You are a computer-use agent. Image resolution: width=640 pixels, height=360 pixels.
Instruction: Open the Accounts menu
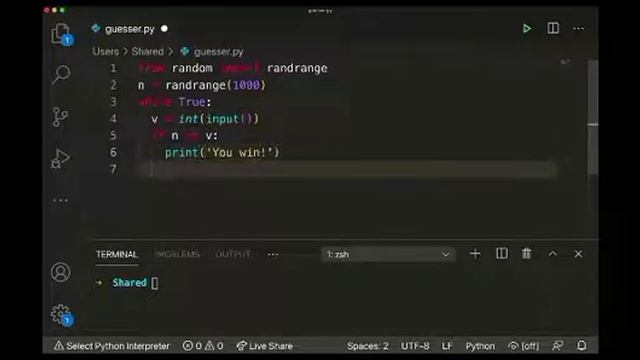coord(60,272)
